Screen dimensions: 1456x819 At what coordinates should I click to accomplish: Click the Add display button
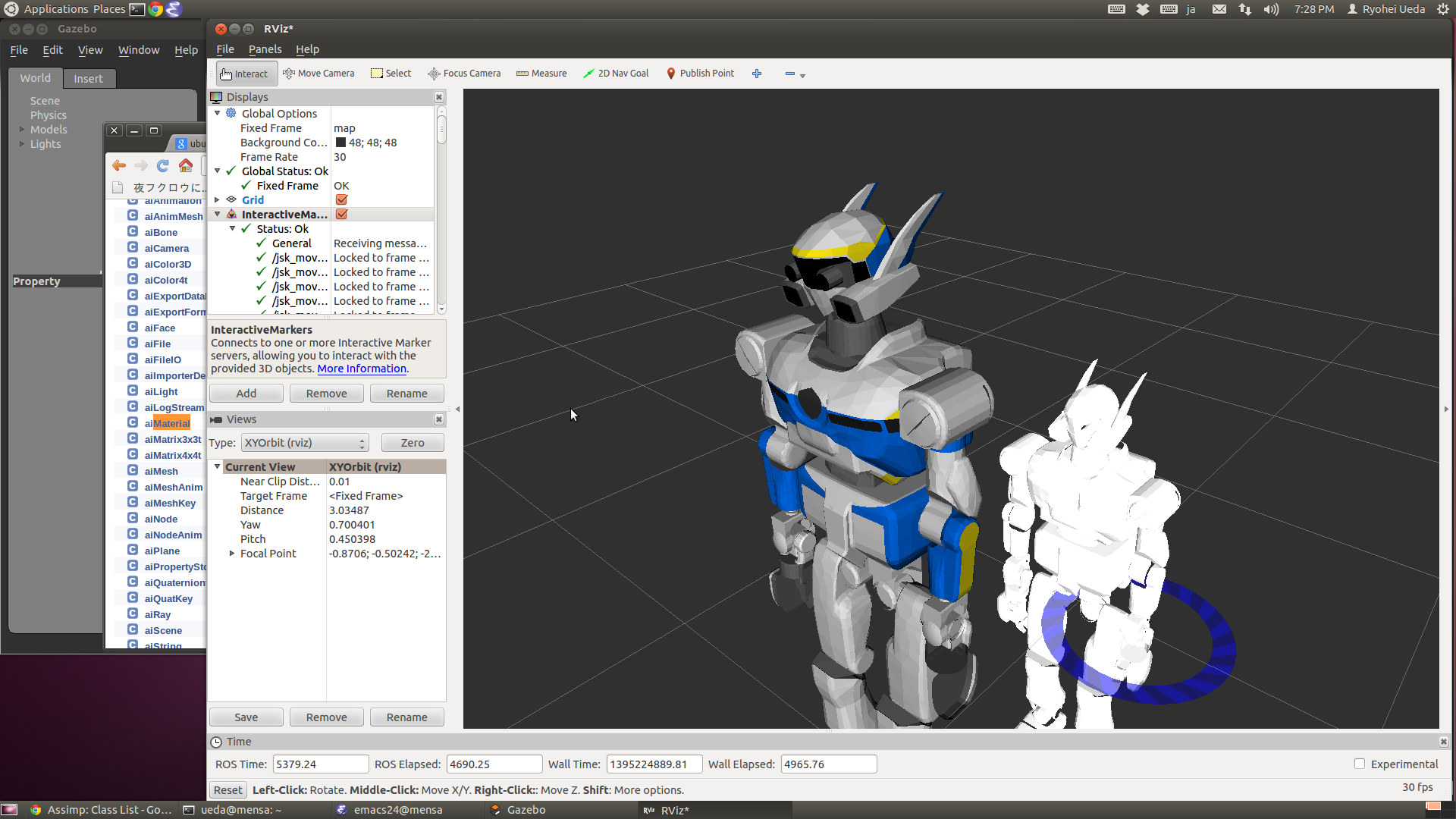[246, 393]
